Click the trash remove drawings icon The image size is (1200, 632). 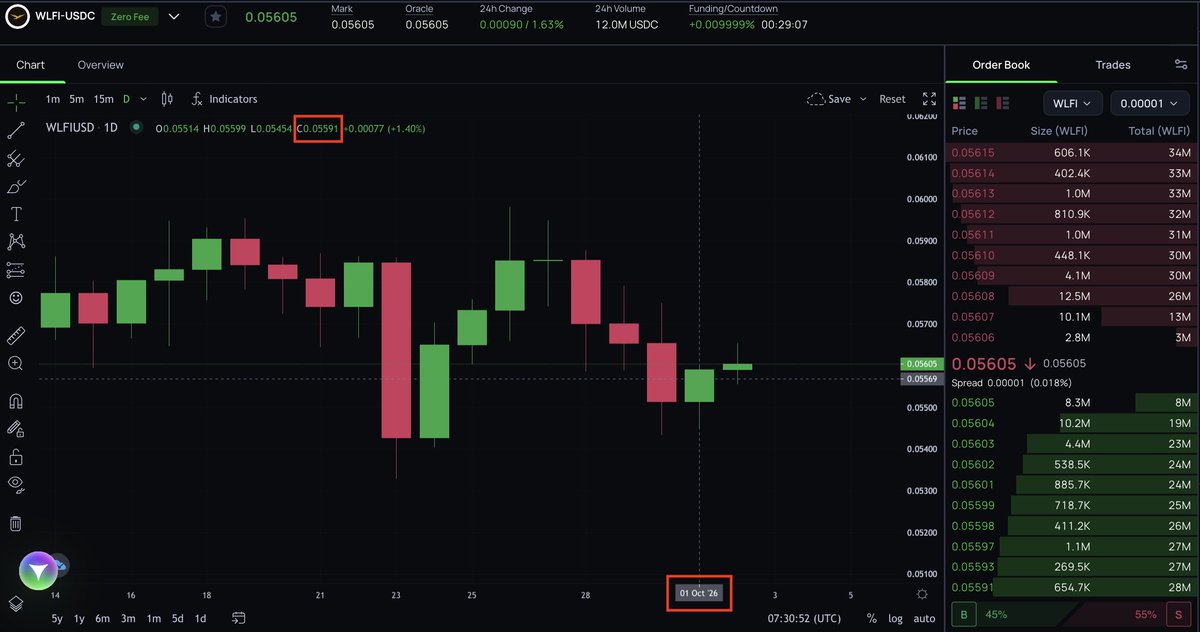[x=16, y=523]
